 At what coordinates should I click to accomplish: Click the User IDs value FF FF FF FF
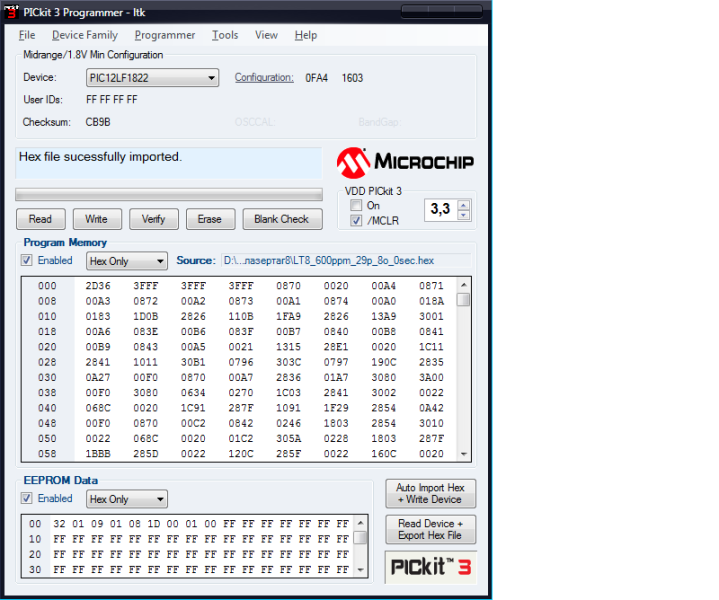(x=111, y=100)
